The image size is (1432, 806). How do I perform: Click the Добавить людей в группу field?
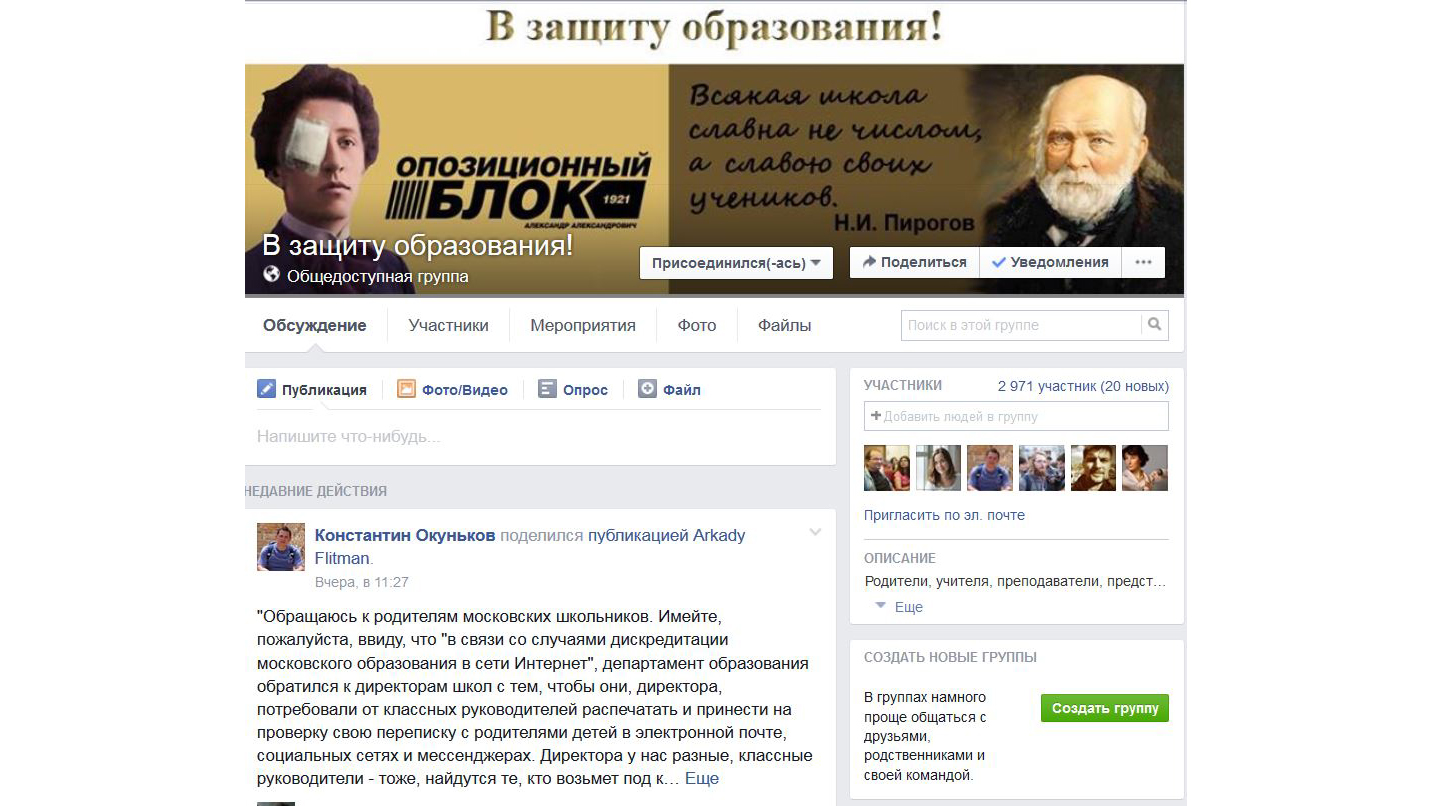point(1016,416)
